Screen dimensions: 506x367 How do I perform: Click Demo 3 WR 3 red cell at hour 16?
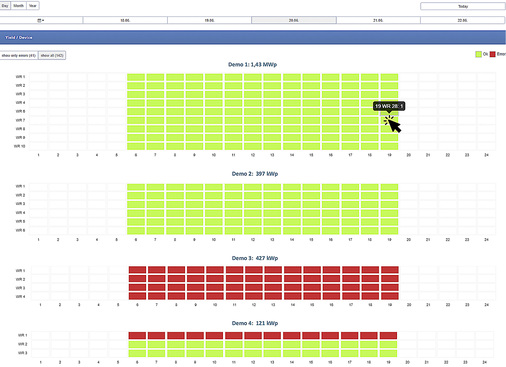point(332,287)
